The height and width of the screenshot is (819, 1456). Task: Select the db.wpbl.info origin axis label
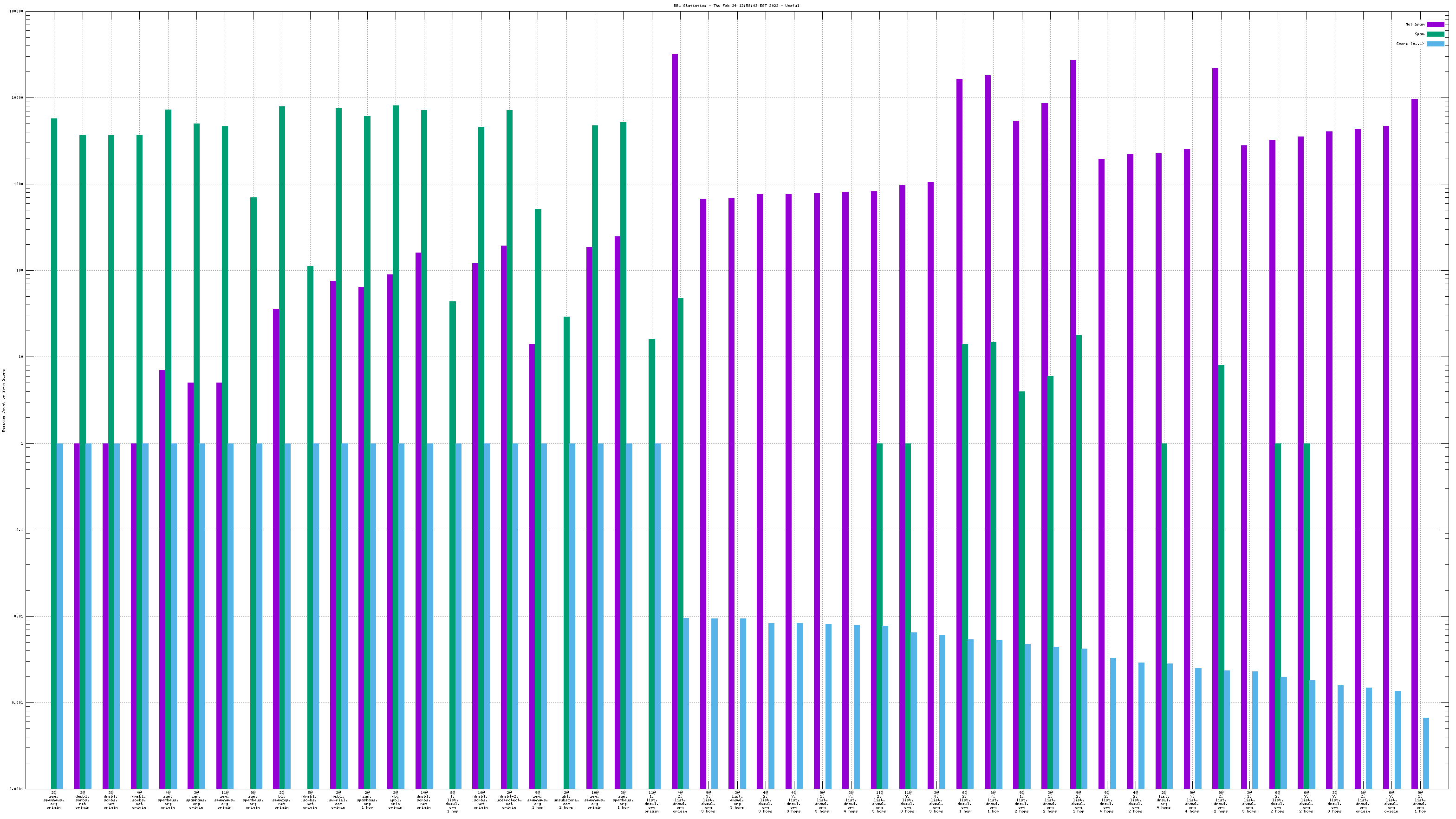[395, 800]
